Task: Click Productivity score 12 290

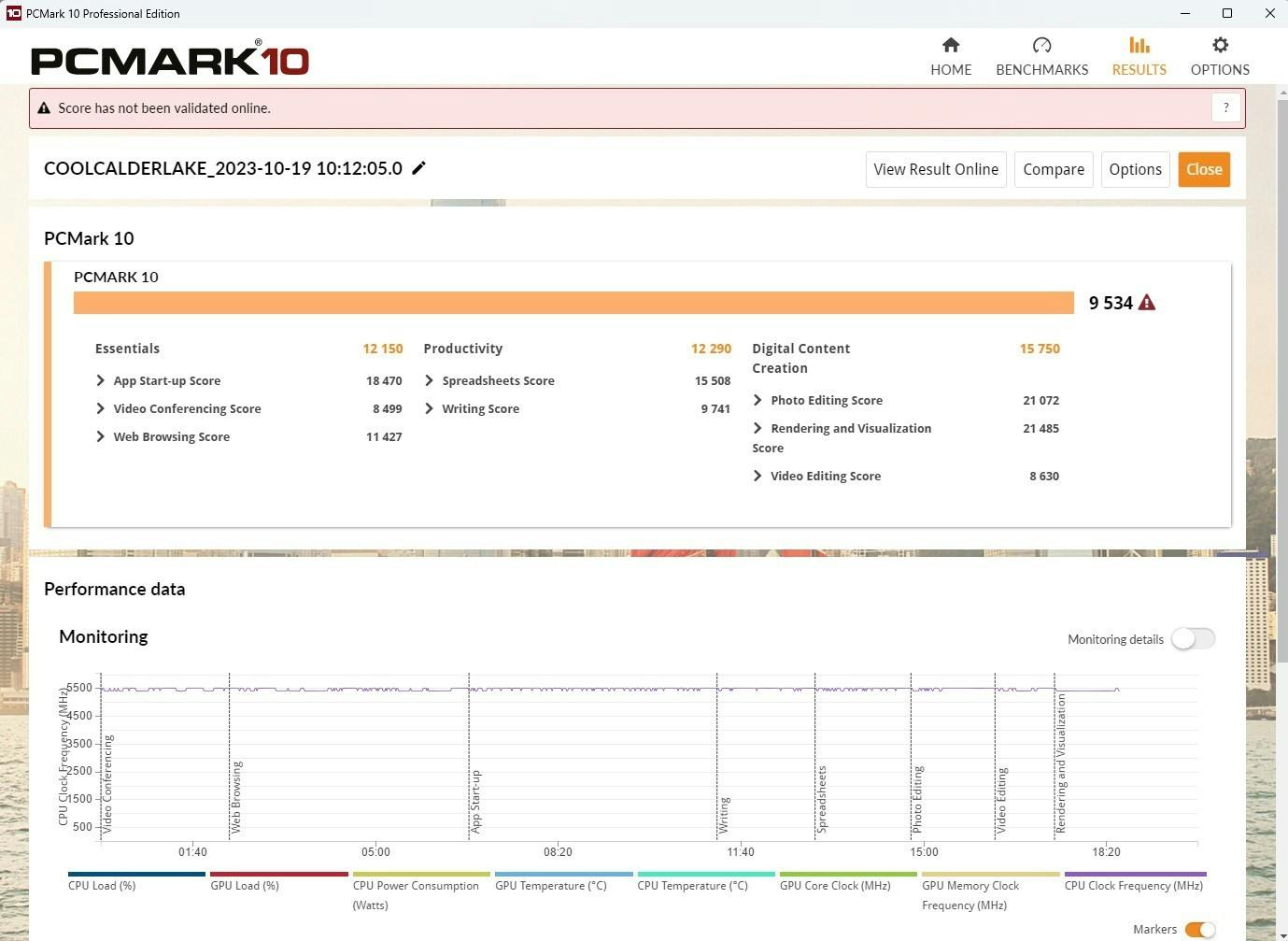Action: (x=711, y=349)
